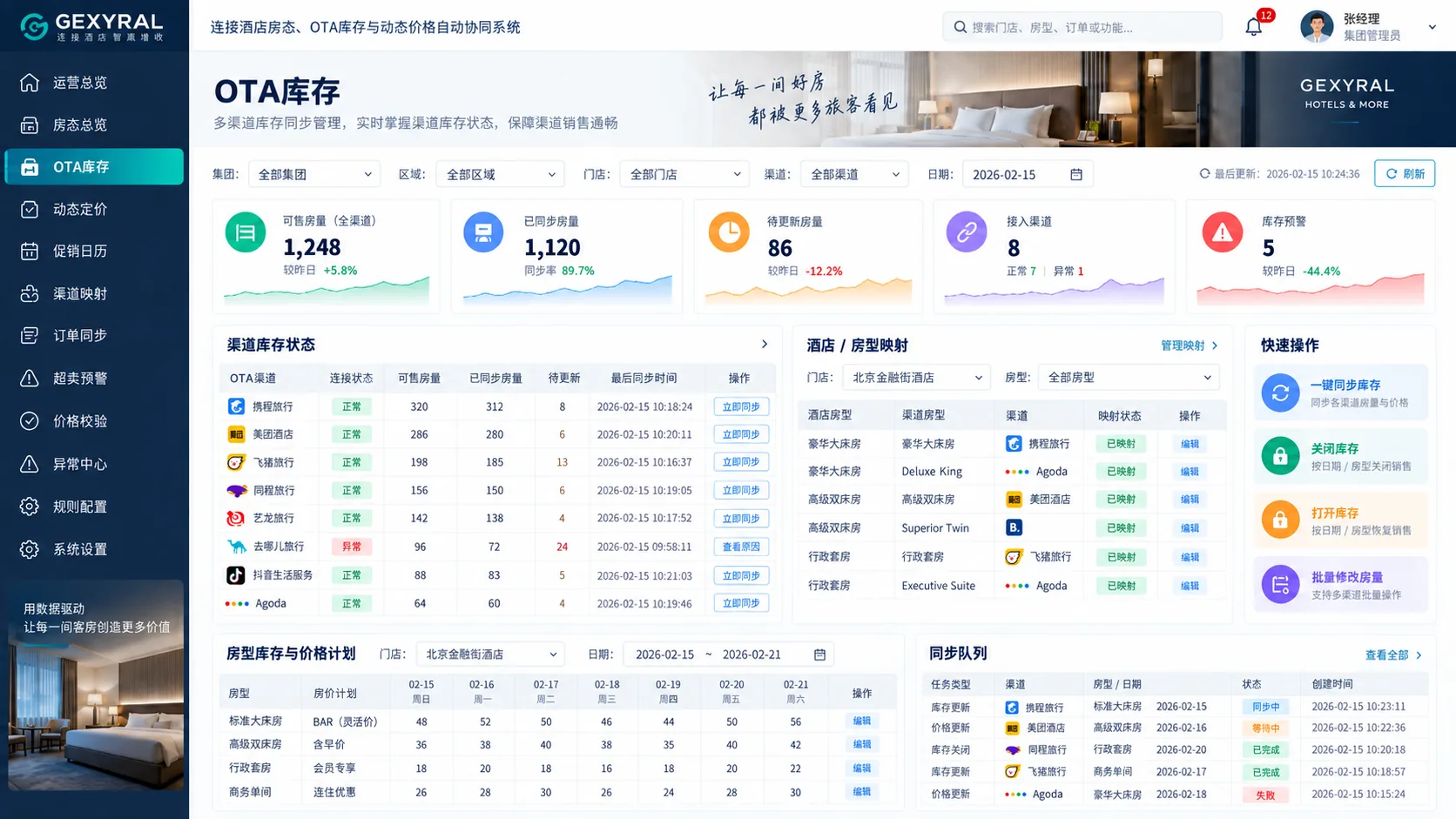Open the 价格校验 menu item

click(94, 420)
